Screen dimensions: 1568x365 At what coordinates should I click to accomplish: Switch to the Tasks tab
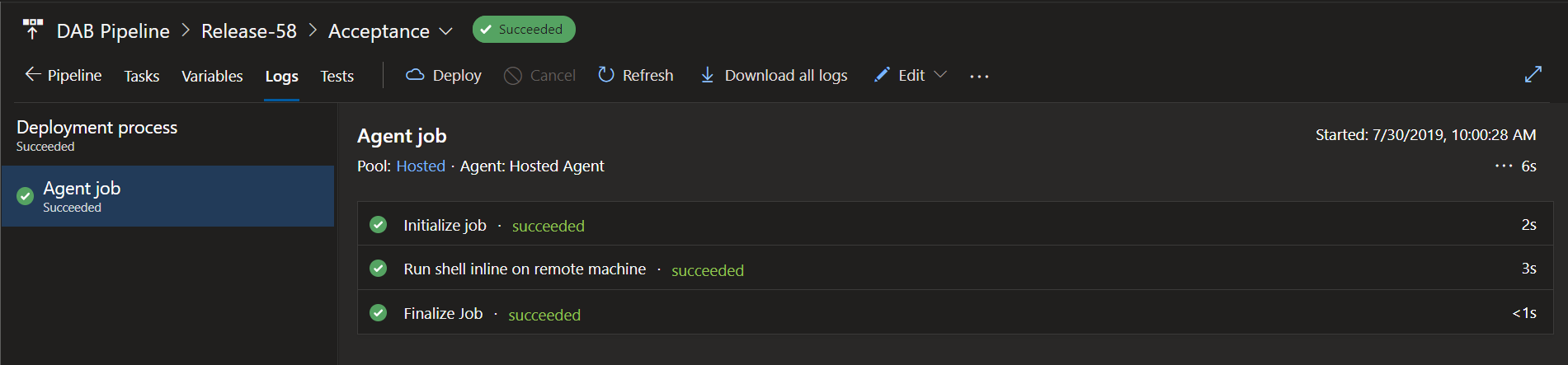click(x=142, y=76)
